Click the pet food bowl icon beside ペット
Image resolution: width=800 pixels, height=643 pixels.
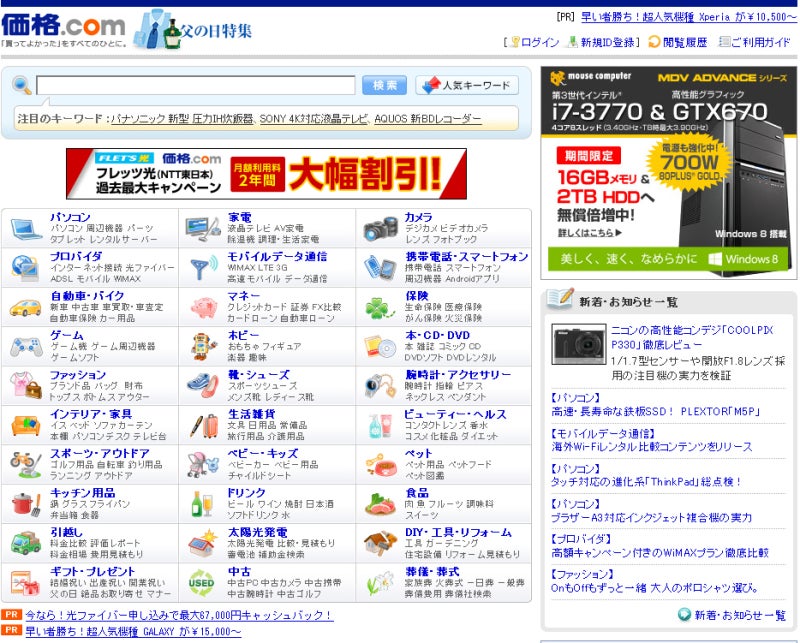click(x=381, y=464)
